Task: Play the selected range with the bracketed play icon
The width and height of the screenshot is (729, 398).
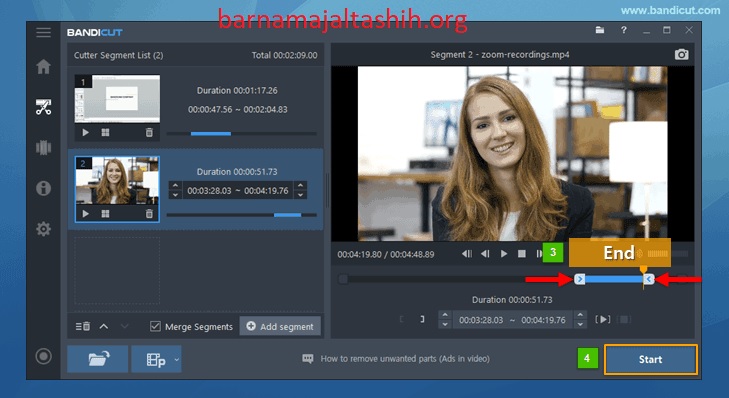Action: click(x=603, y=319)
